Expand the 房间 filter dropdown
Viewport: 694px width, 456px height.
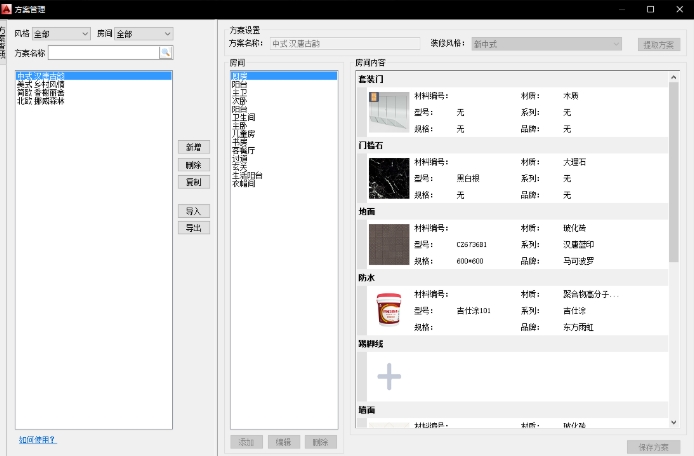point(144,34)
